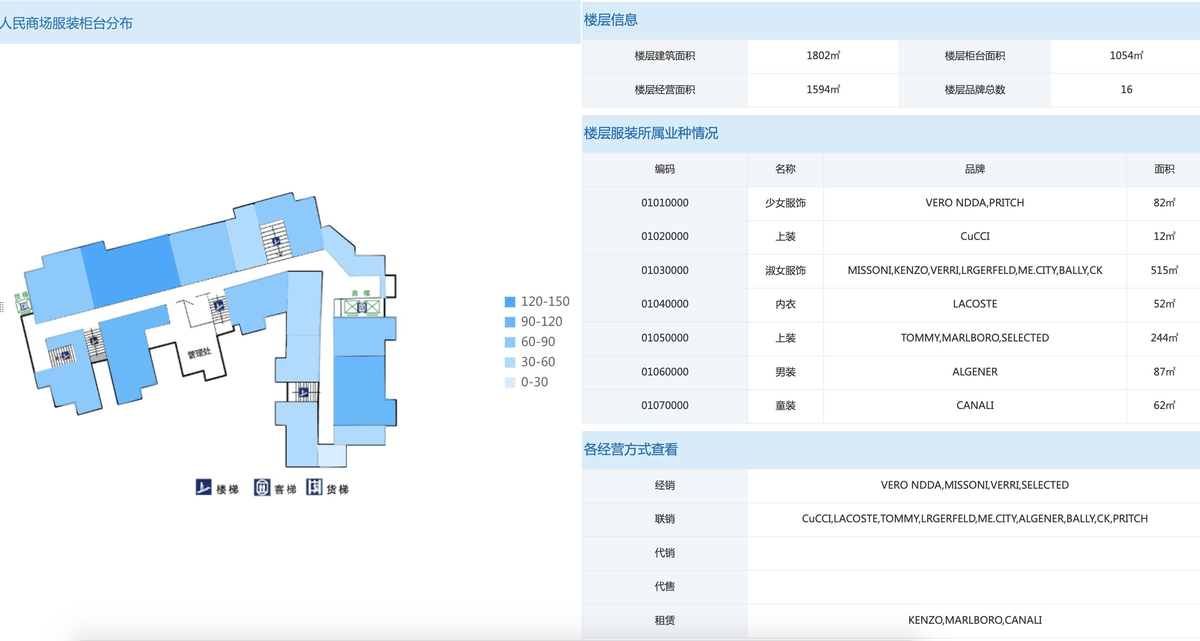This screenshot has width=1200, height=641.
Task: Click the 货梯 freight elevator legend icon
Action: click(315, 488)
